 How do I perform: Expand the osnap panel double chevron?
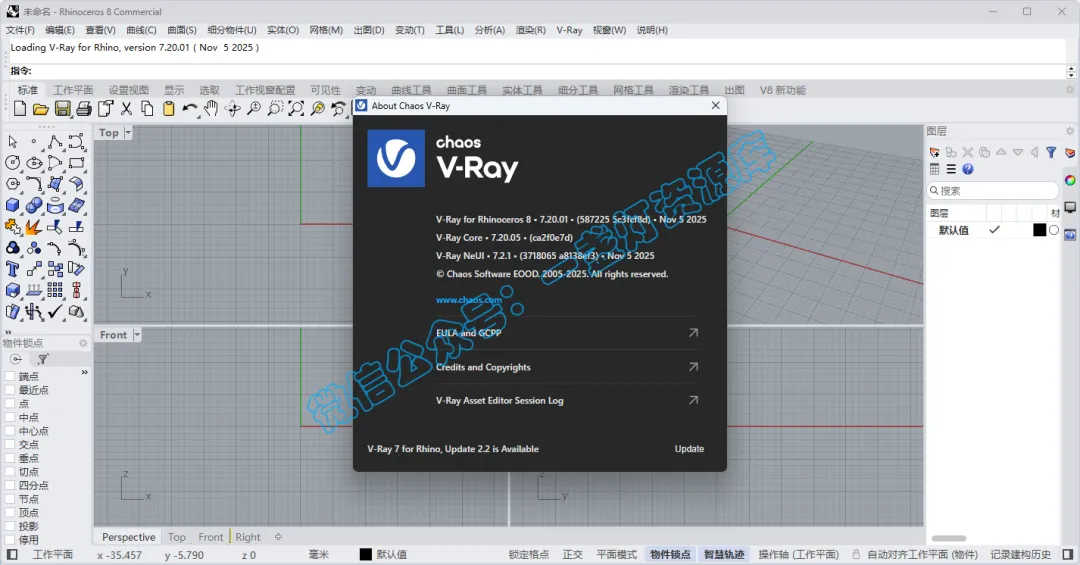click(x=85, y=372)
